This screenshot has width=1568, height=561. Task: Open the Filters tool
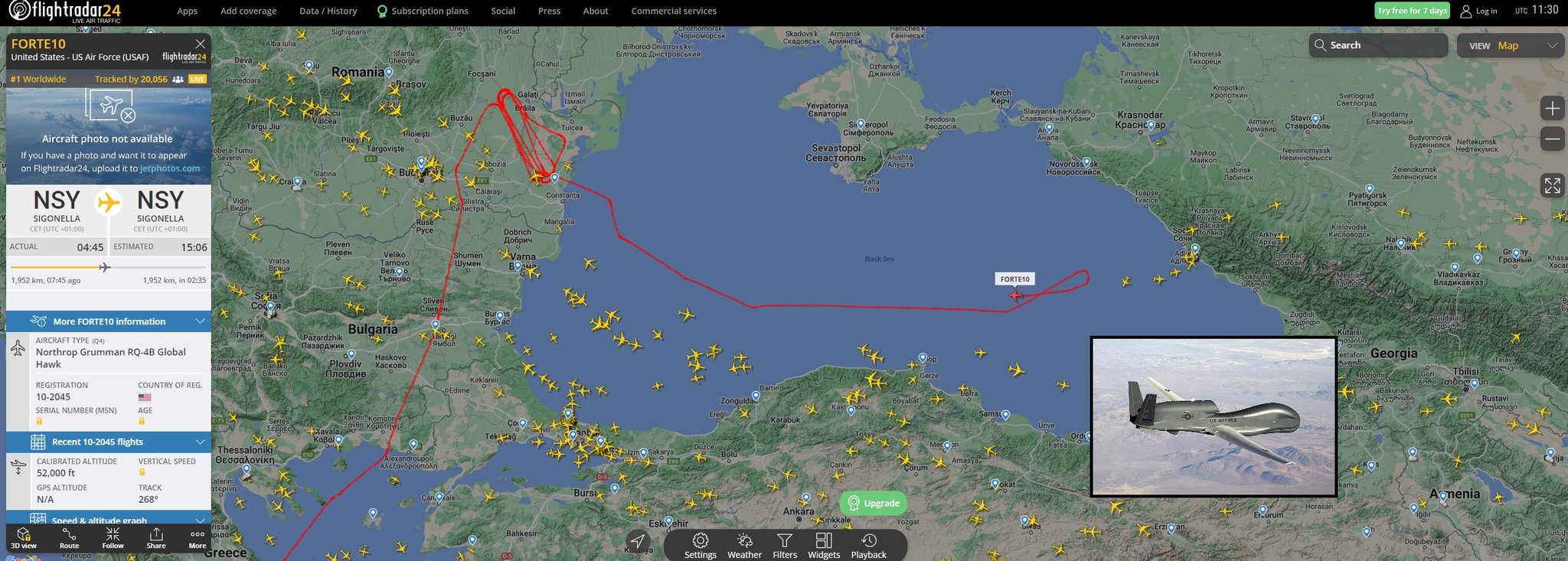click(x=784, y=546)
